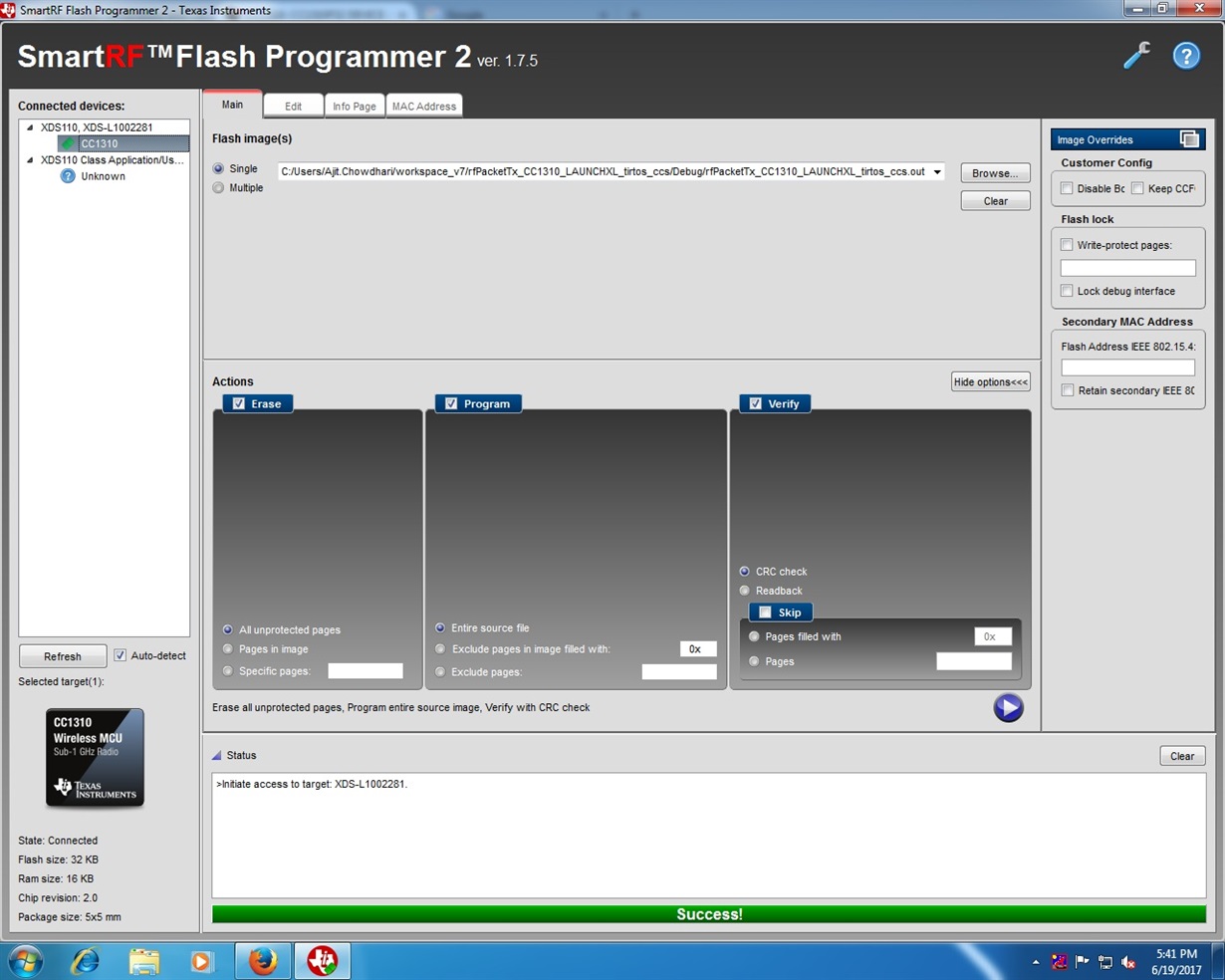Screen dimensions: 1225x980
Task: Select the XDS110, XDS-L1002281 tree row
Action: pyautogui.click(x=104, y=127)
